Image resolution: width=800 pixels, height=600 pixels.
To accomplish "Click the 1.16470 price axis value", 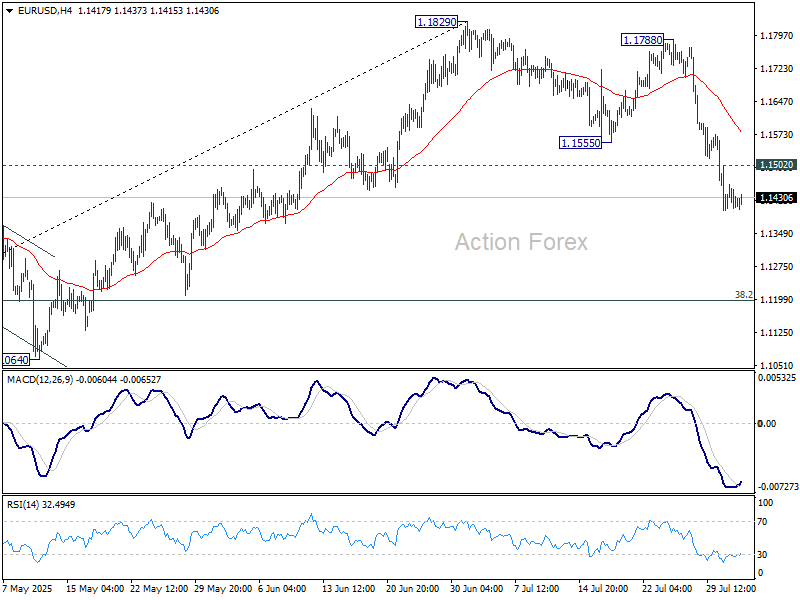I will click(x=777, y=102).
